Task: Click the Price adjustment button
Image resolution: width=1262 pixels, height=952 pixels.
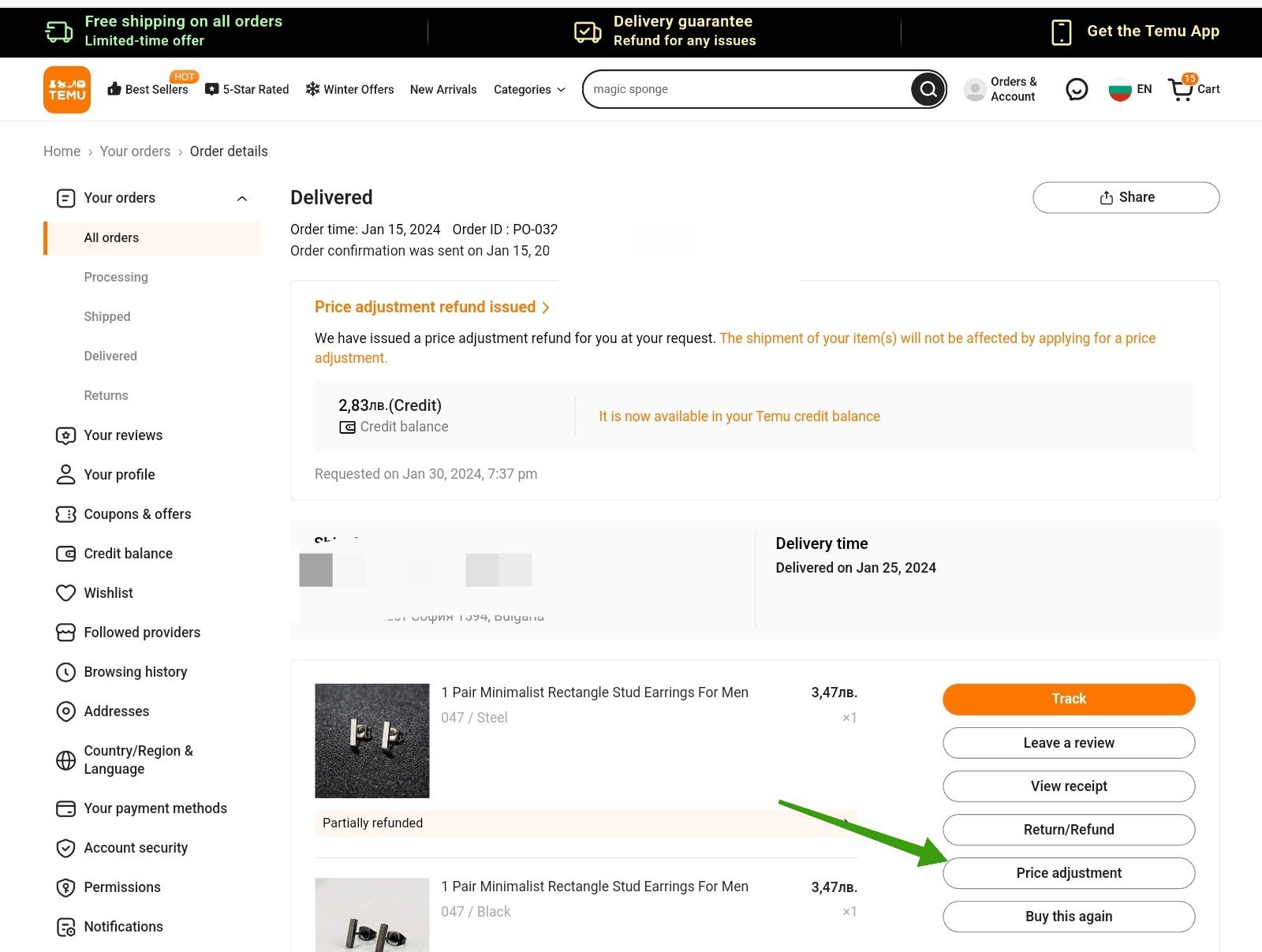Action: [x=1068, y=873]
